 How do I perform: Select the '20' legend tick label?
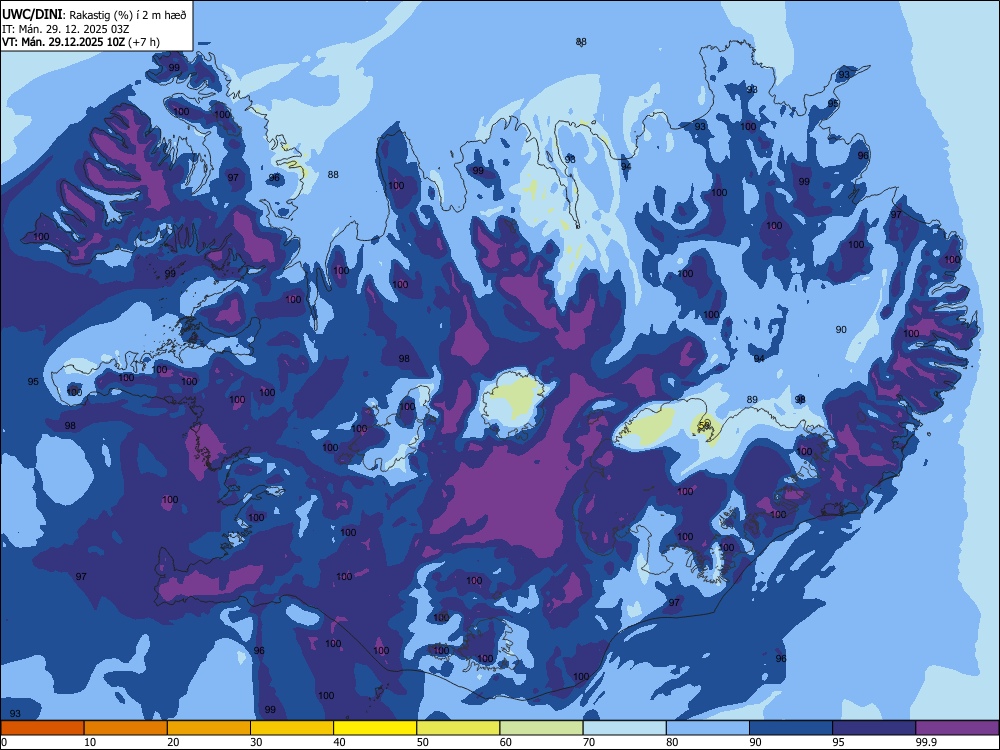click(173, 742)
